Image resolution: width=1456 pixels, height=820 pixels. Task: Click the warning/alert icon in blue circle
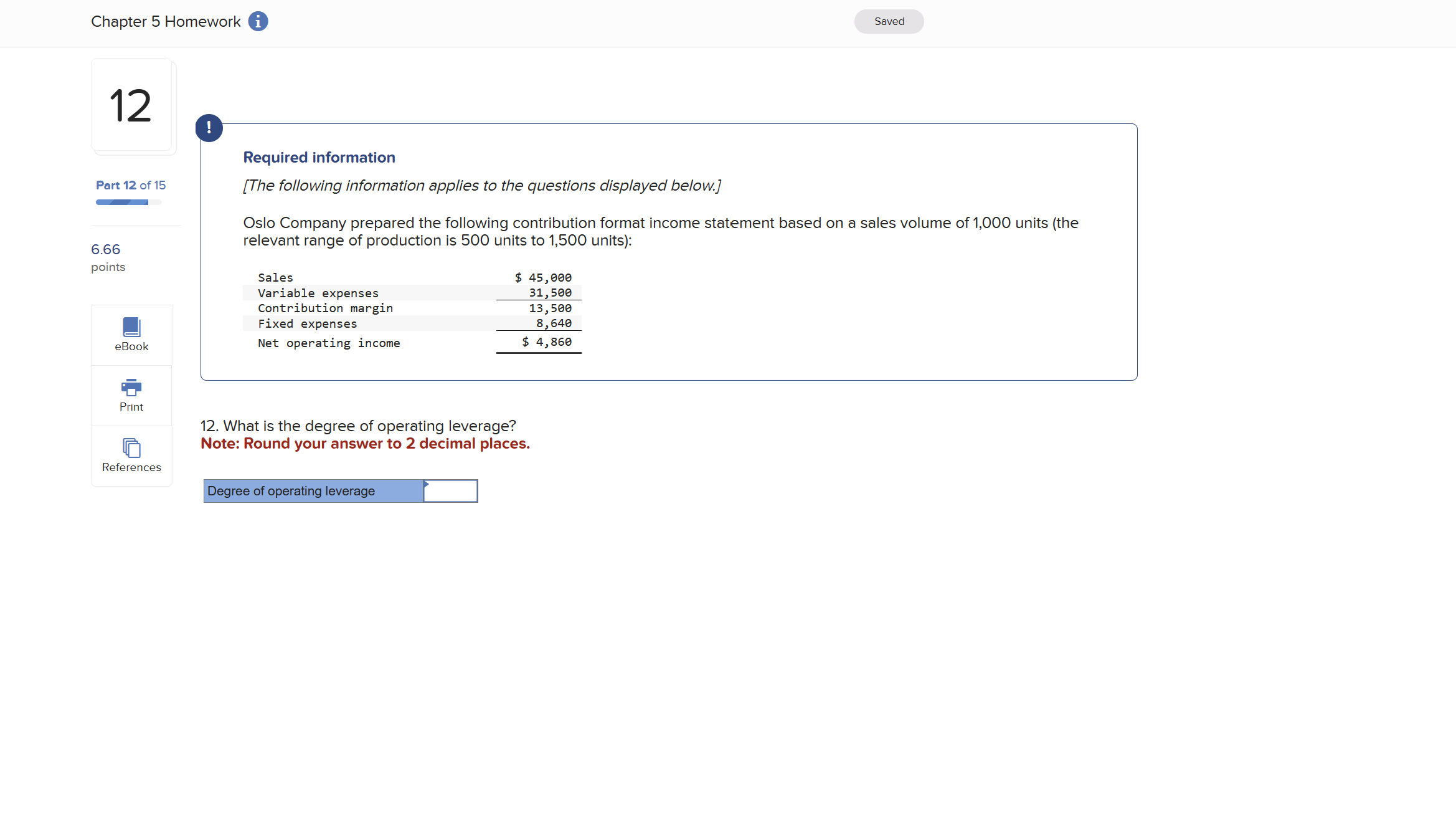coord(209,127)
